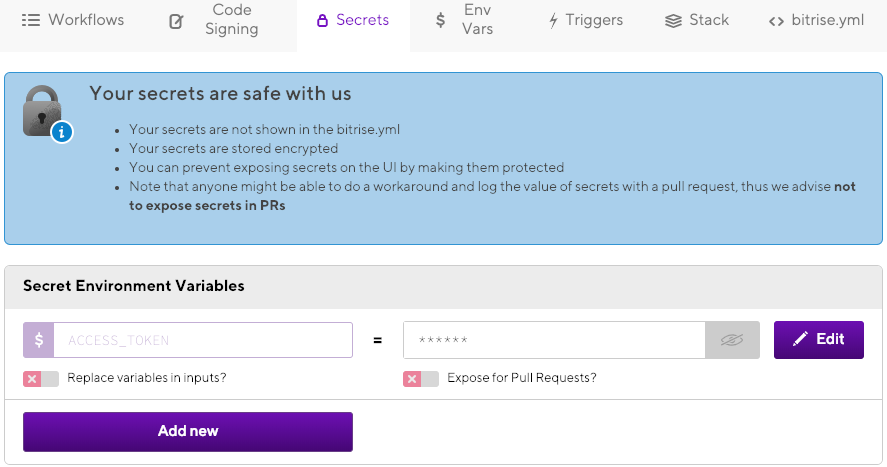Screen dimensions: 887x467
Task: Click the masked secret value field
Action: [554, 340]
